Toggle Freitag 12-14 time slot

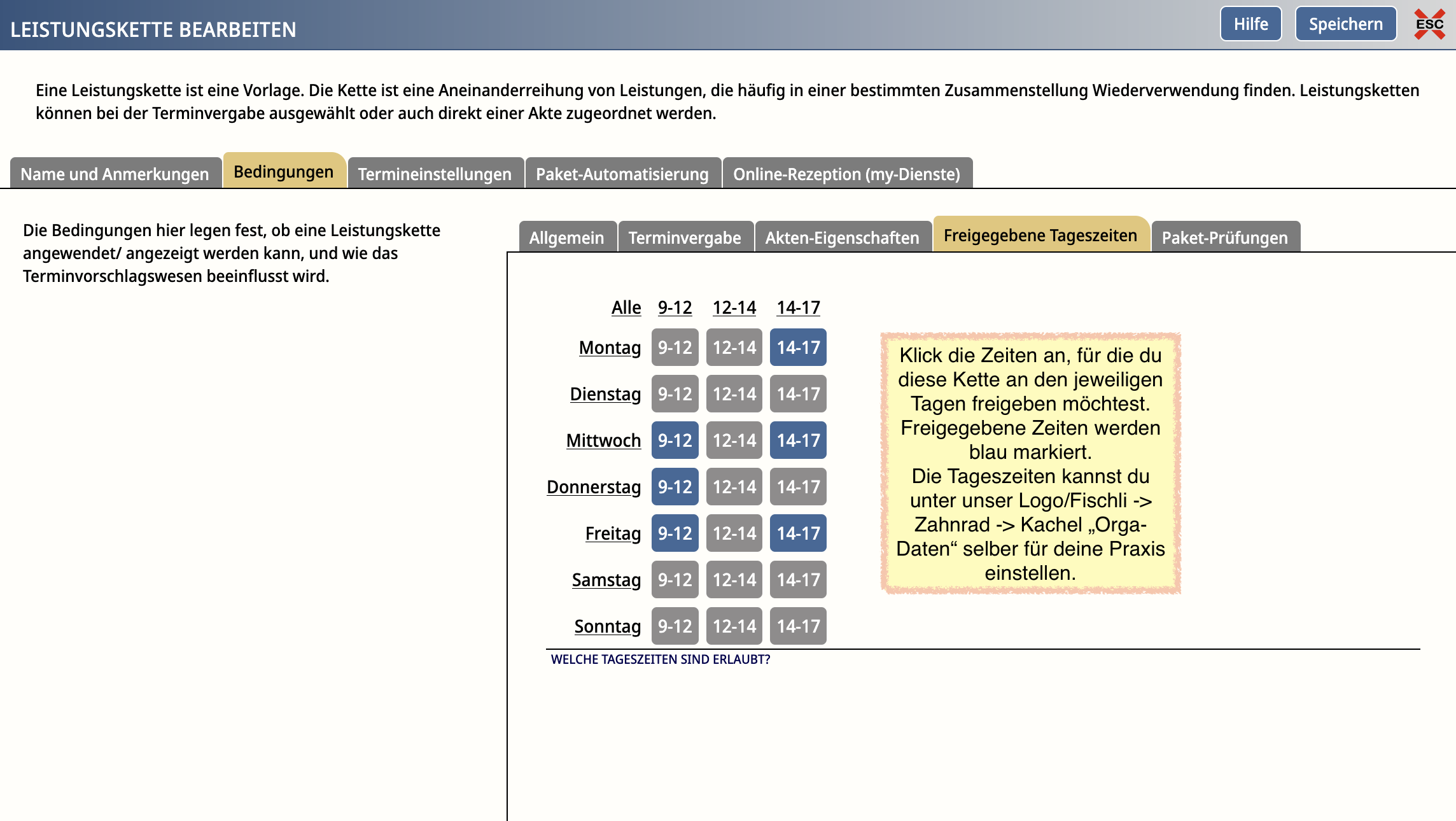click(734, 533)
